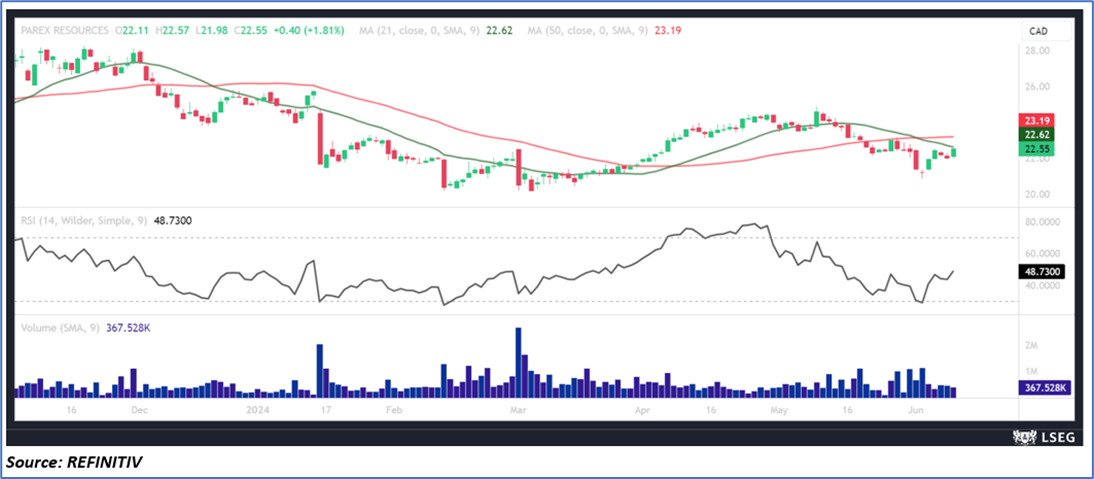Select the PAREX RESOURCES symbol label
Image resolution: width=1094 pixels, height=479 pixels.
coord(65,31)
